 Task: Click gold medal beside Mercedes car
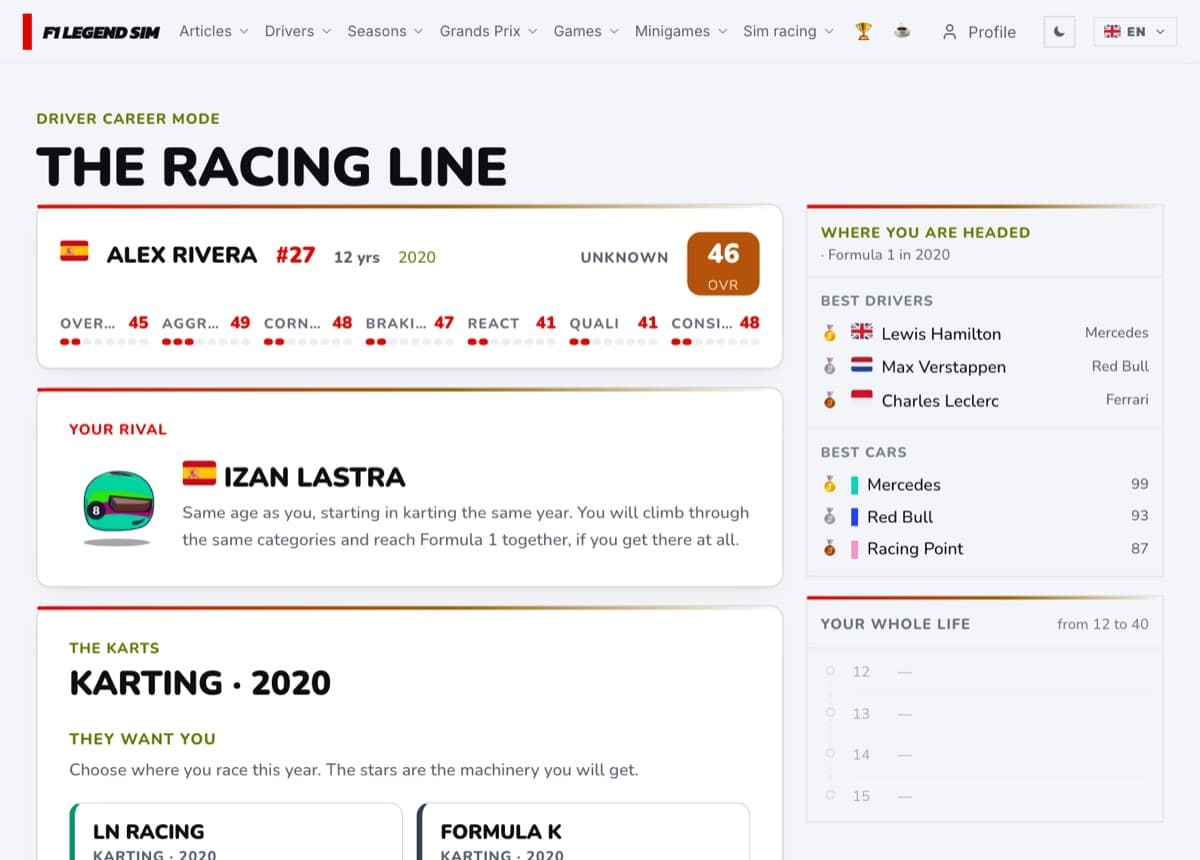829,484
